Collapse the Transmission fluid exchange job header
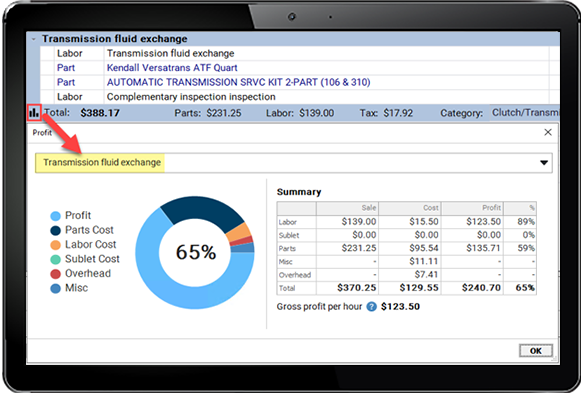The image size is (581, 393). (x=34, y=39)
